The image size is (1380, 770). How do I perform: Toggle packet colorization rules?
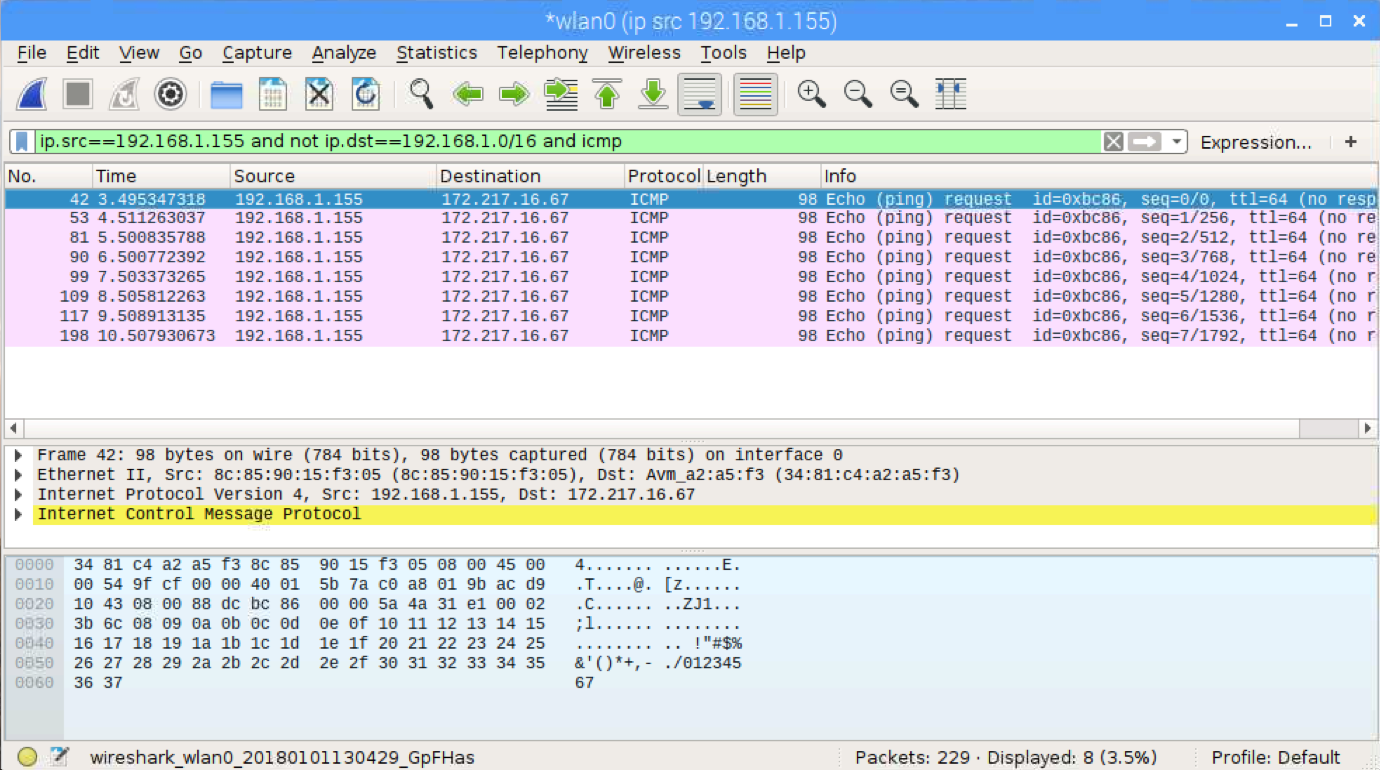coord(755,95)
